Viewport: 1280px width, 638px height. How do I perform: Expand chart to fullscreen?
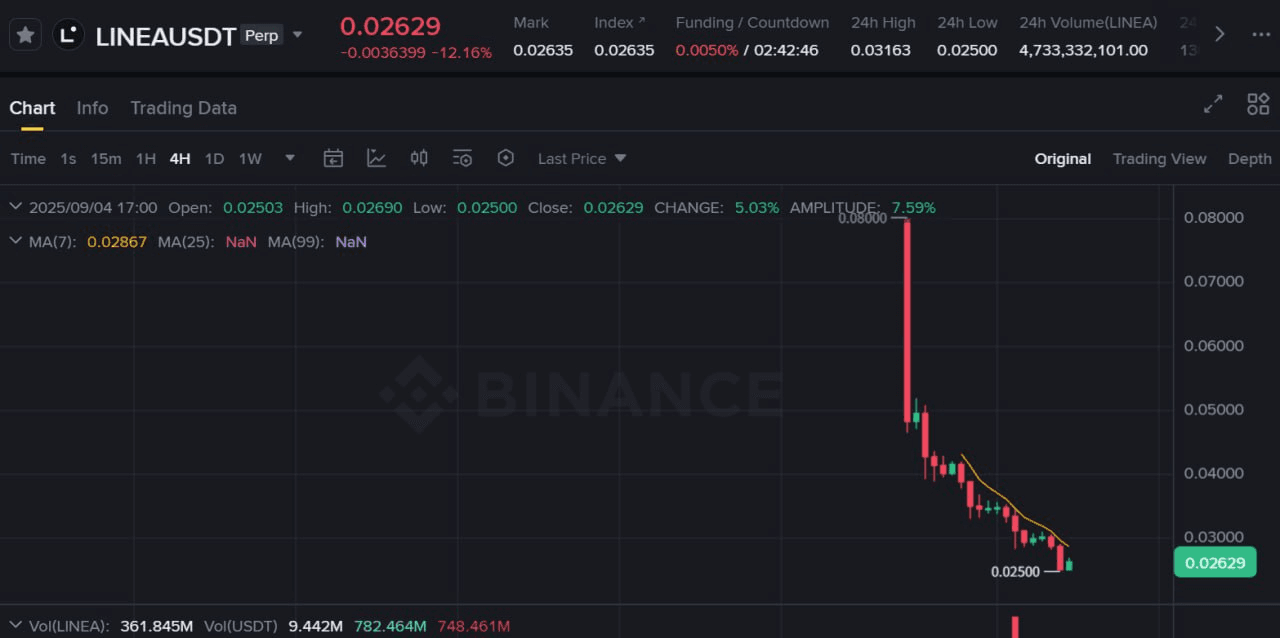(1213, 104)
